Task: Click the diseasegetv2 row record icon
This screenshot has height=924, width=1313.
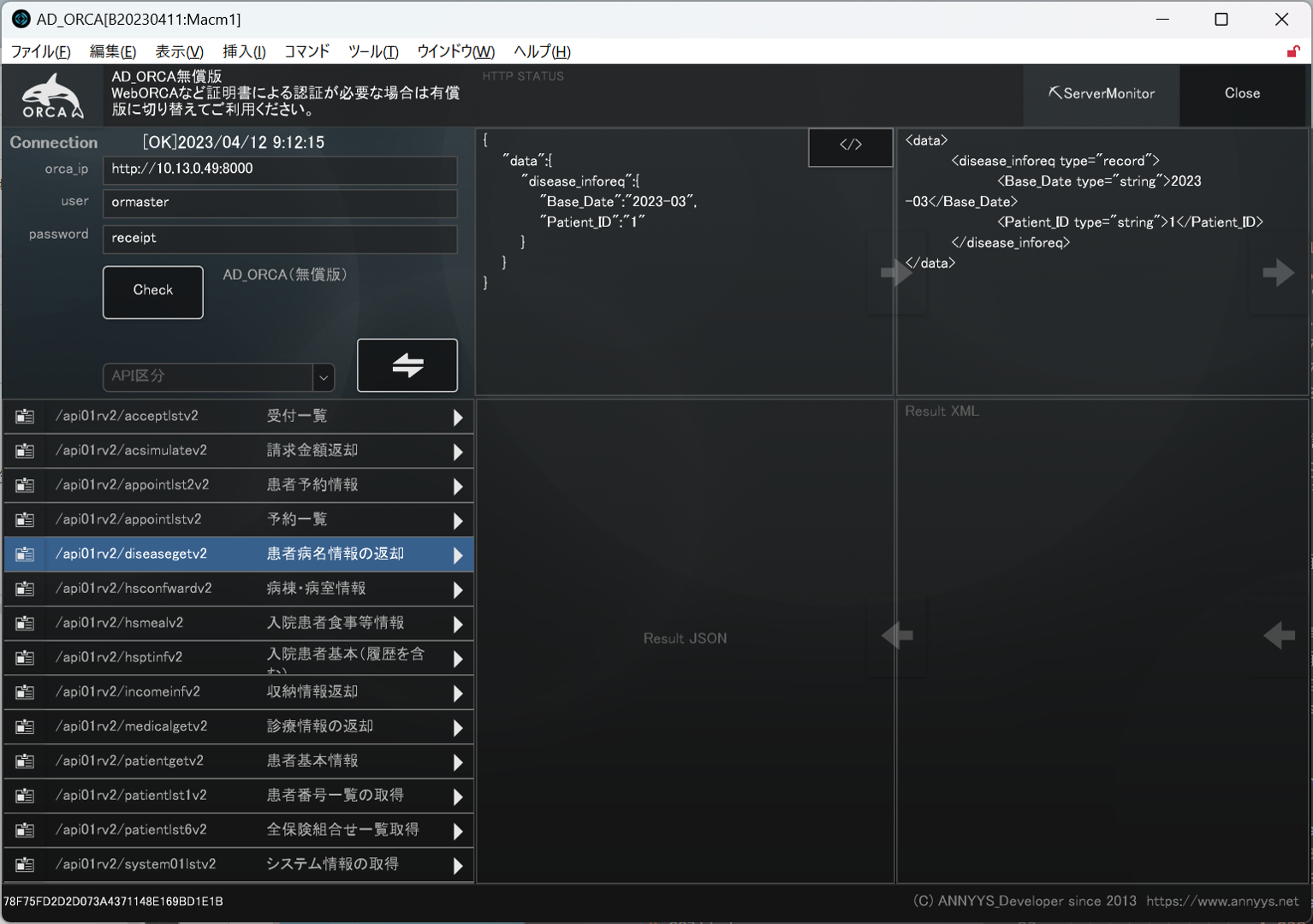Action: click(x=25, y=554)
